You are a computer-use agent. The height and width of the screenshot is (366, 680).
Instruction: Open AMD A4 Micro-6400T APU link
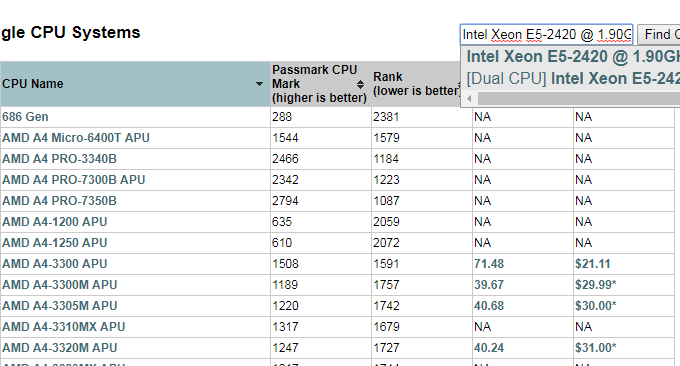coord(76,138)
